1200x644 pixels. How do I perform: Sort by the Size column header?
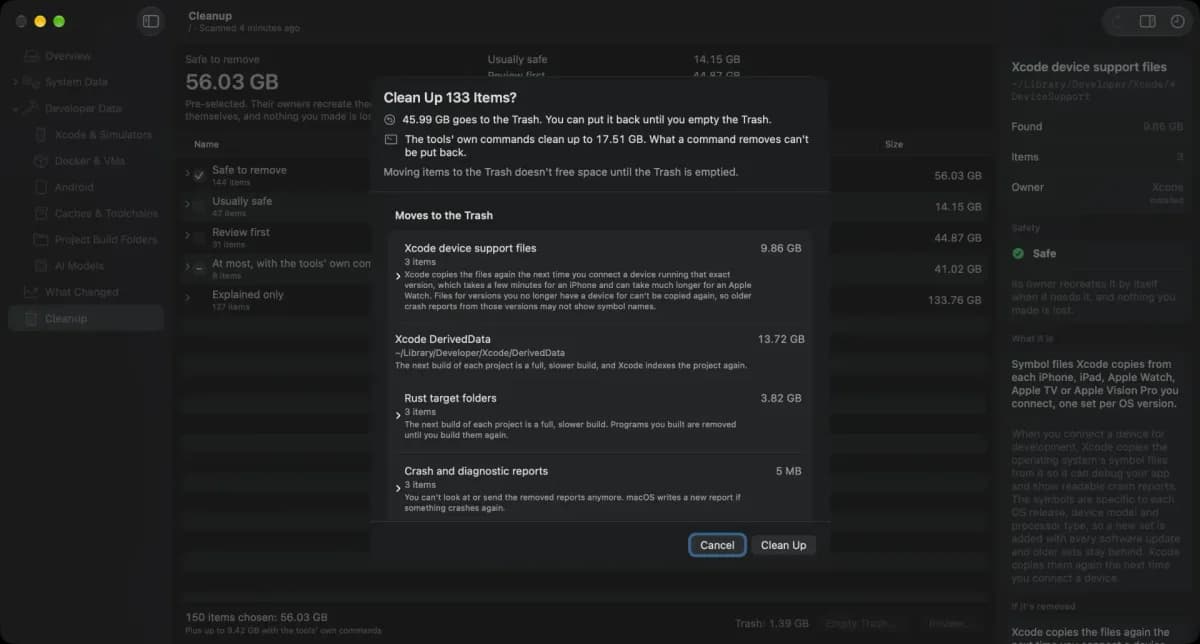(x=893, y=144)
